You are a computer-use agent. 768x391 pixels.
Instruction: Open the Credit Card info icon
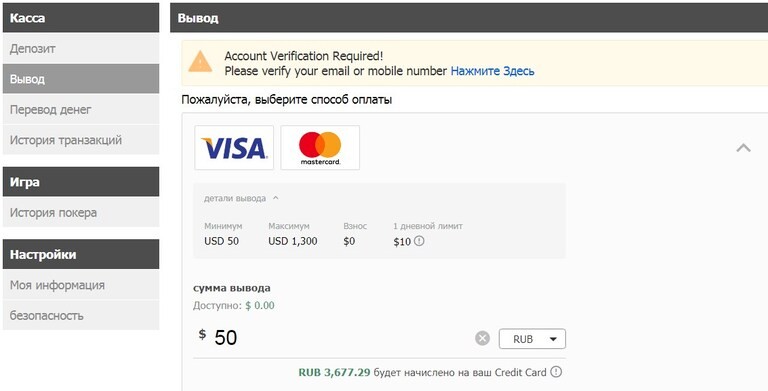(556, 372)
